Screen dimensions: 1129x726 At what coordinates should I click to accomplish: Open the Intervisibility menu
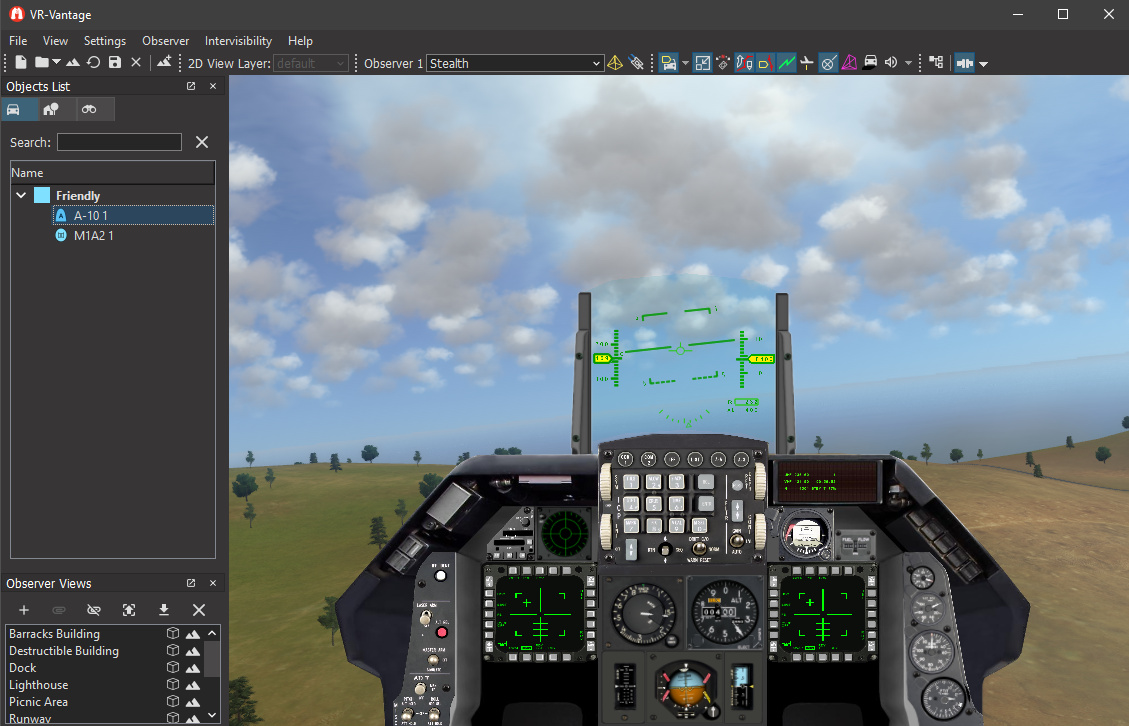pos(238,41)
